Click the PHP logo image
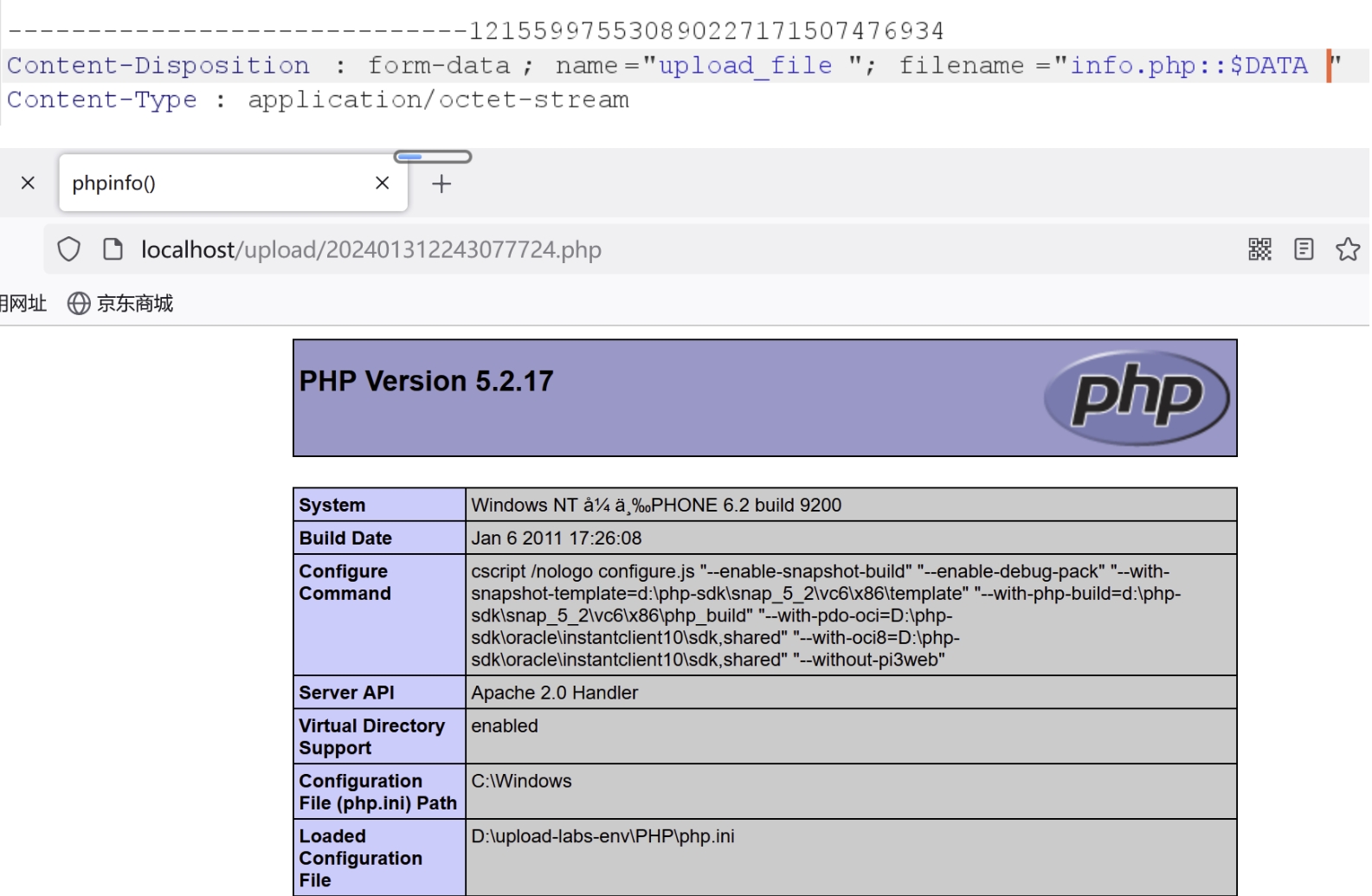Viewport: 1372px width, 896px height. coord(1137,397)
